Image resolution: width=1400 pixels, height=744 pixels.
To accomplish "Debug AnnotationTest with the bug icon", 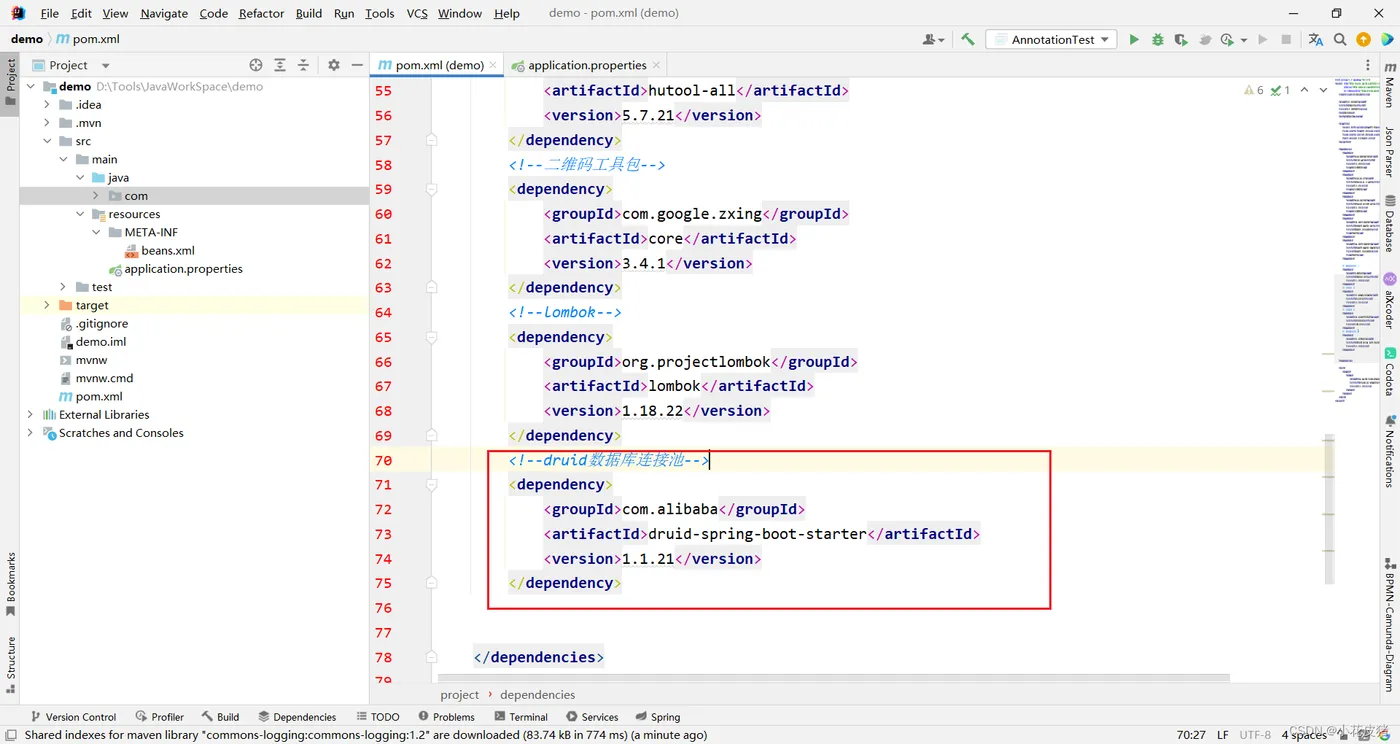I will pyautogui.click(x=1157, y=40).
